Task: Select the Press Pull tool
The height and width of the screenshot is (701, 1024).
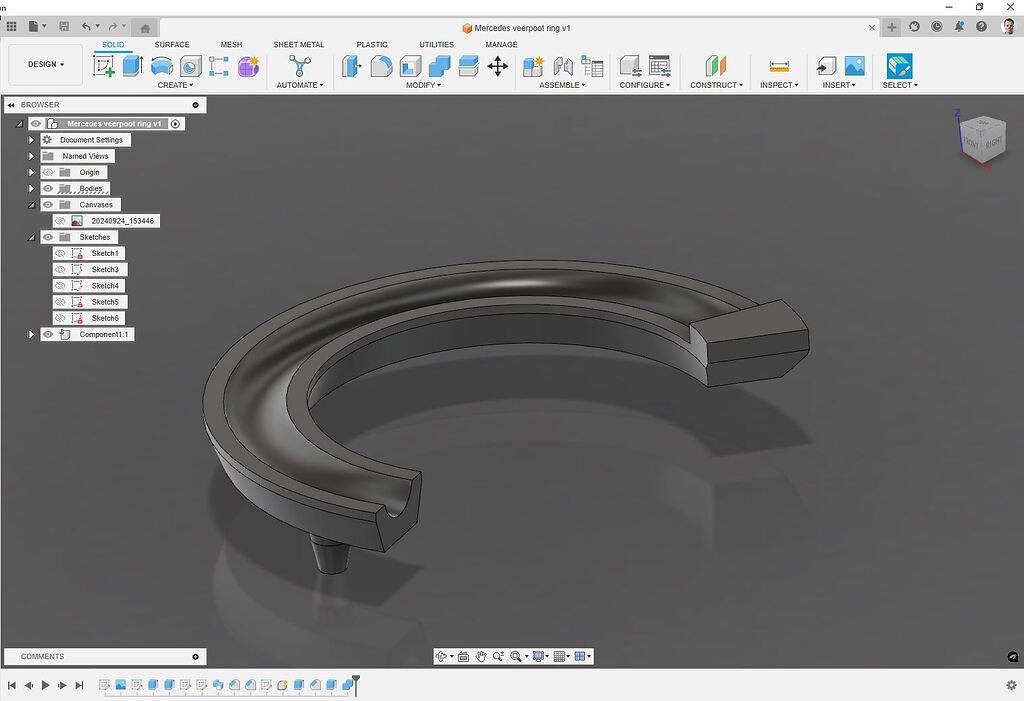Action: (x=352, y=66)
